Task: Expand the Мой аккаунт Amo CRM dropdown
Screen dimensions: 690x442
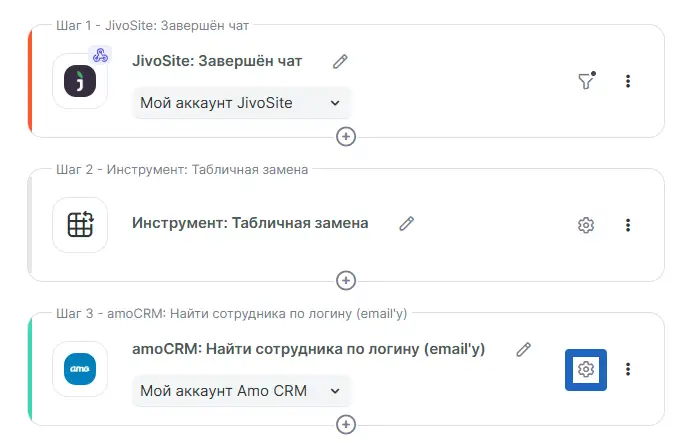Action: point(242,390)
